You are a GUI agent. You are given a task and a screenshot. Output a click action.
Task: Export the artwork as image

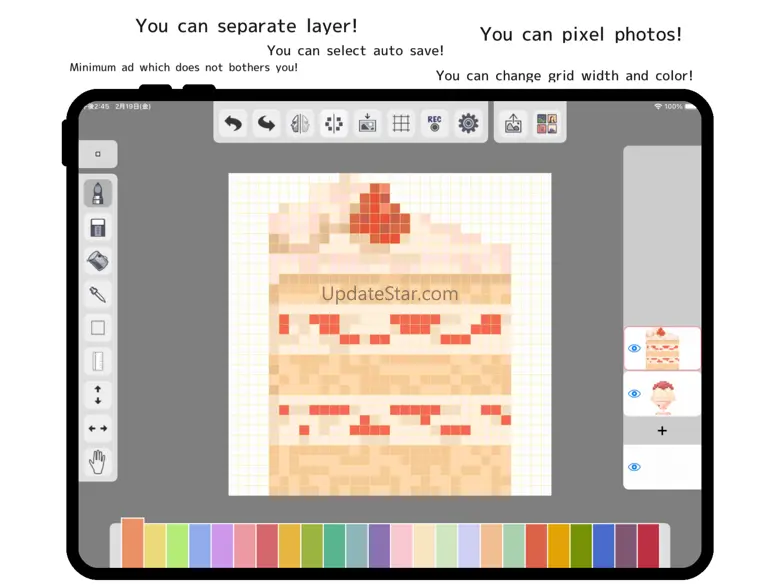click(513, 123)
